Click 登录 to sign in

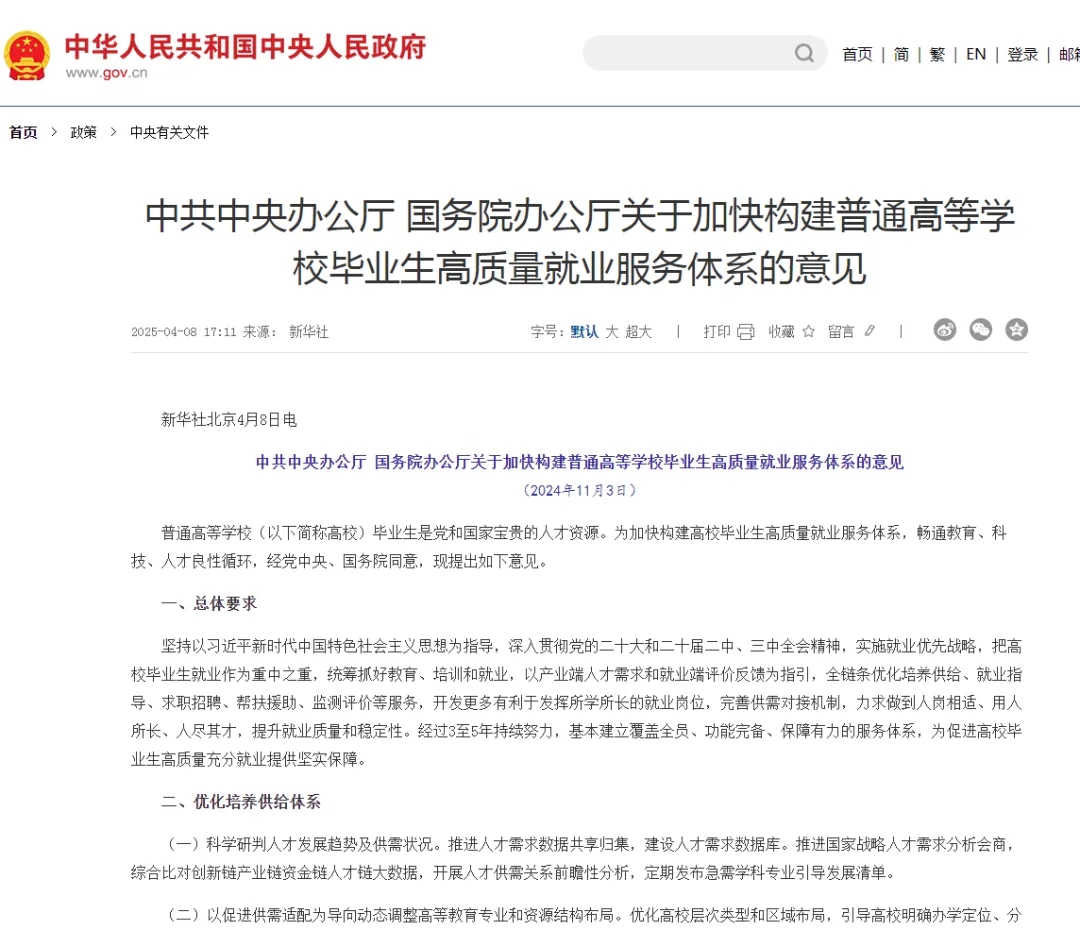pos(1022,54)
